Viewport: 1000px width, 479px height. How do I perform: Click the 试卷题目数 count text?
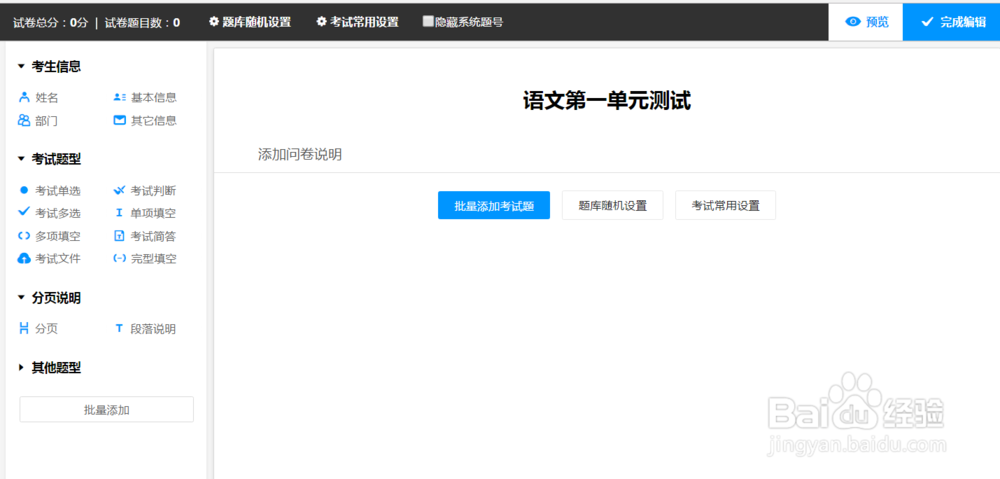coord(142,22)
